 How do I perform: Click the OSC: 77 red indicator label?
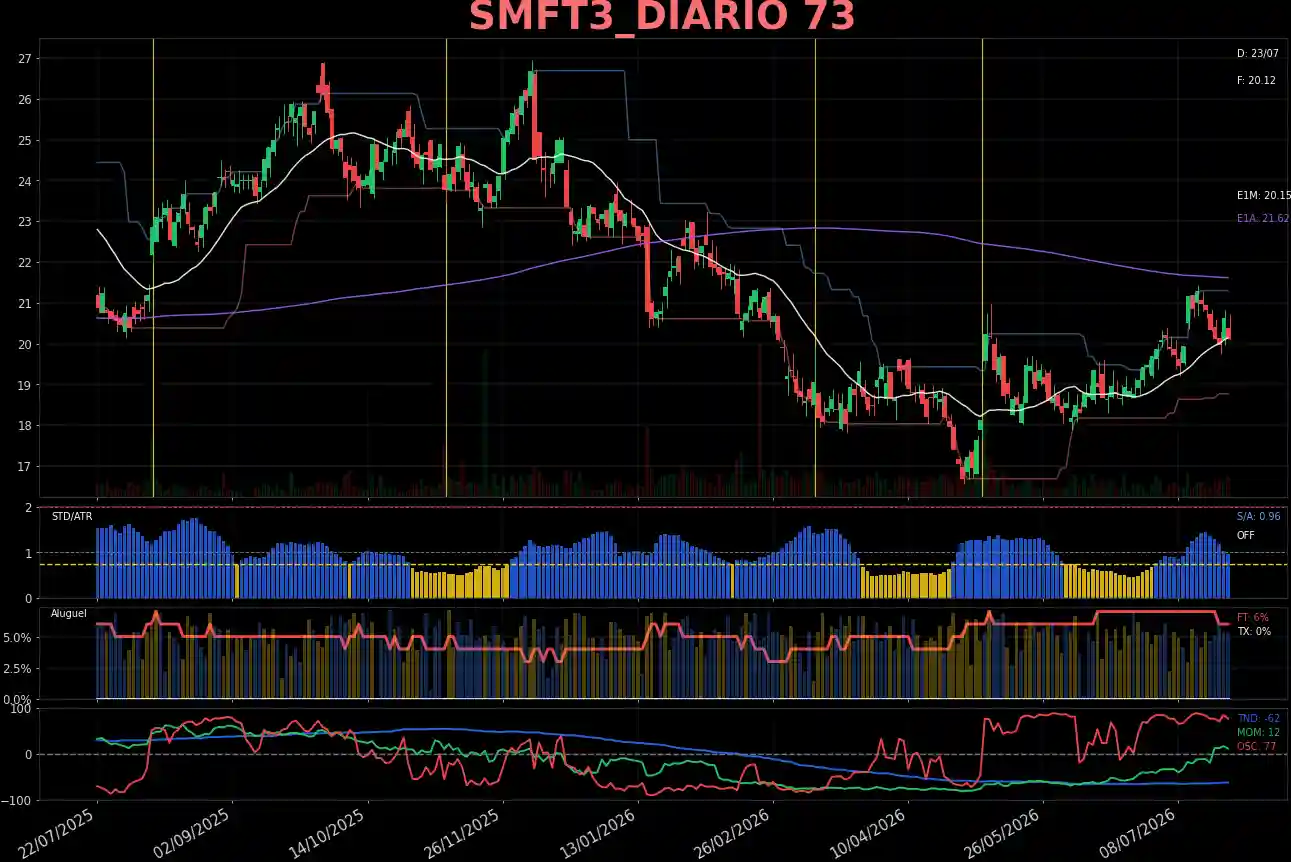[x=1257, y=746]
